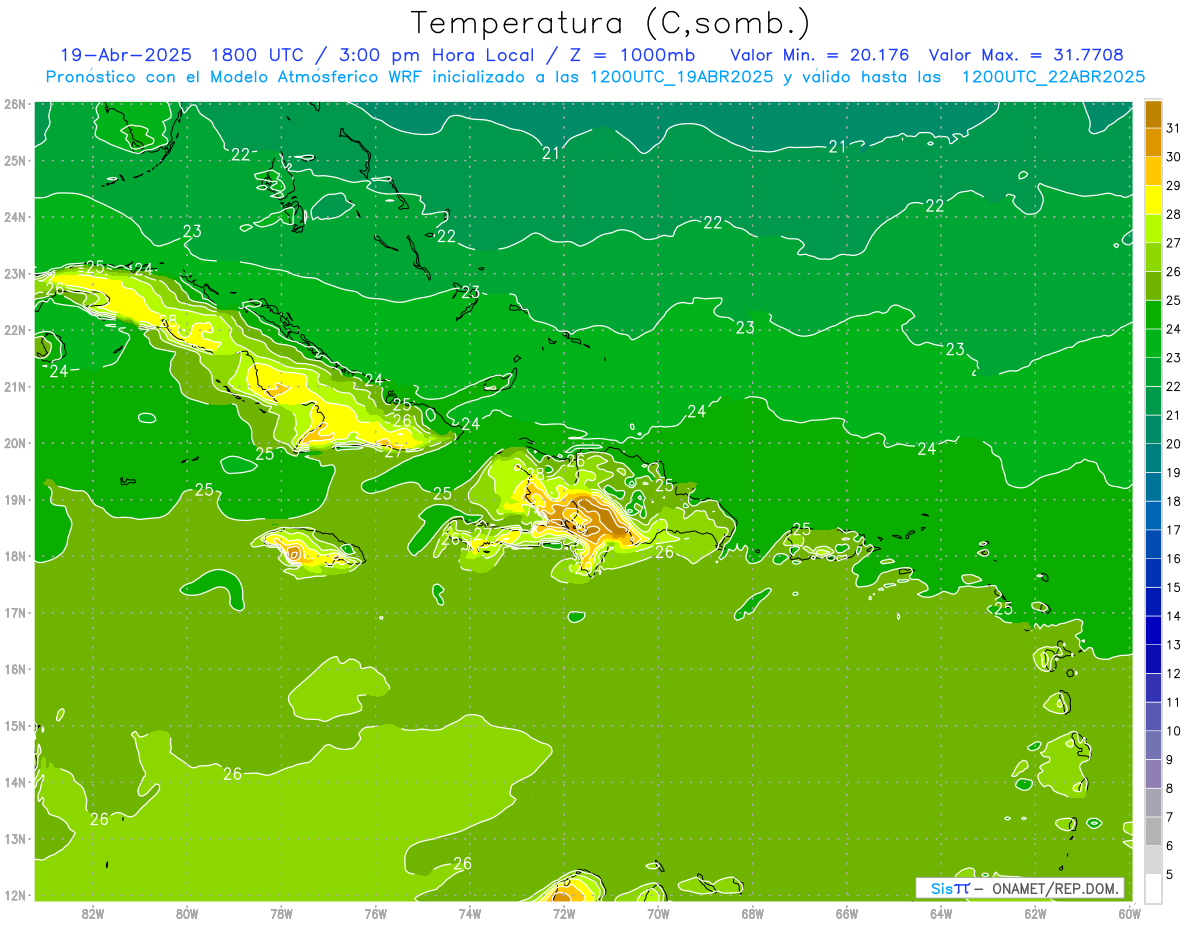Click colorbar legend value 18
Viewport: 1200px width, 927px height.
click(x=1173, y=501)
